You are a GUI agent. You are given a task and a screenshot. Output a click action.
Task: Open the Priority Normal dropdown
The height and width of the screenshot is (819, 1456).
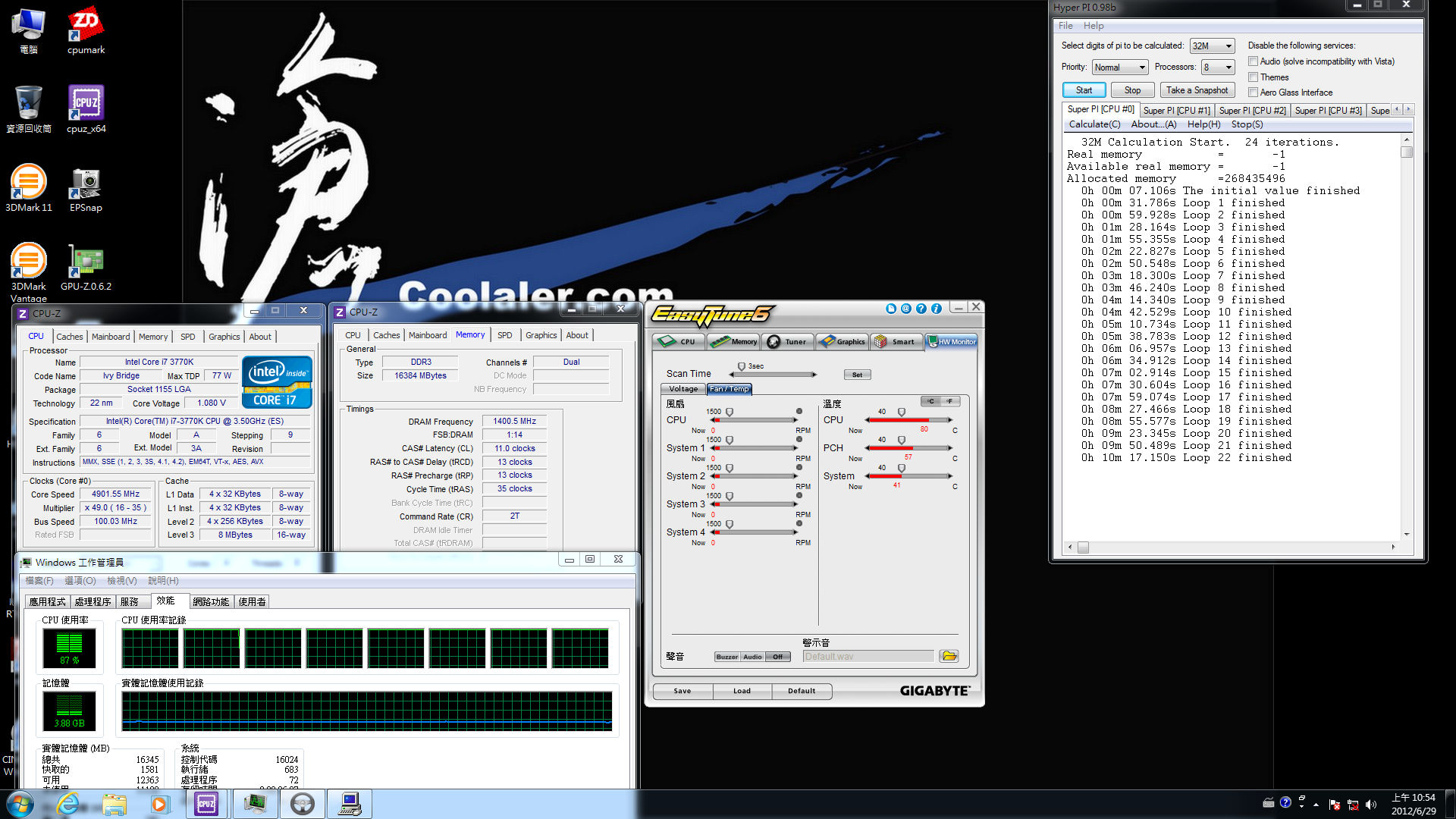(x=1119, y=67)
